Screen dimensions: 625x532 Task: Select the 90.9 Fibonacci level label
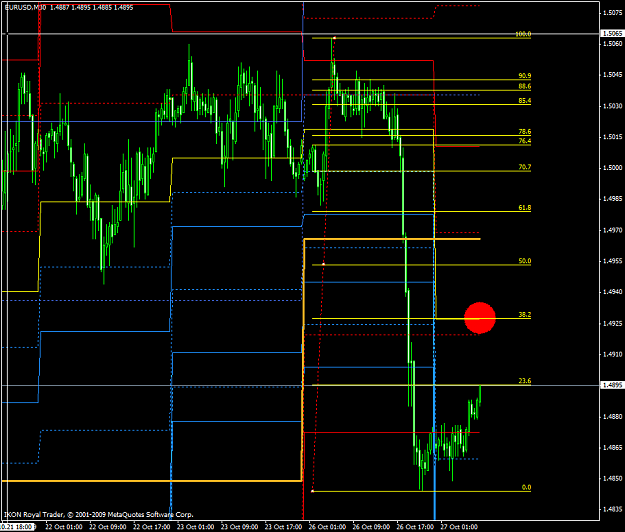tap(525, 75)
